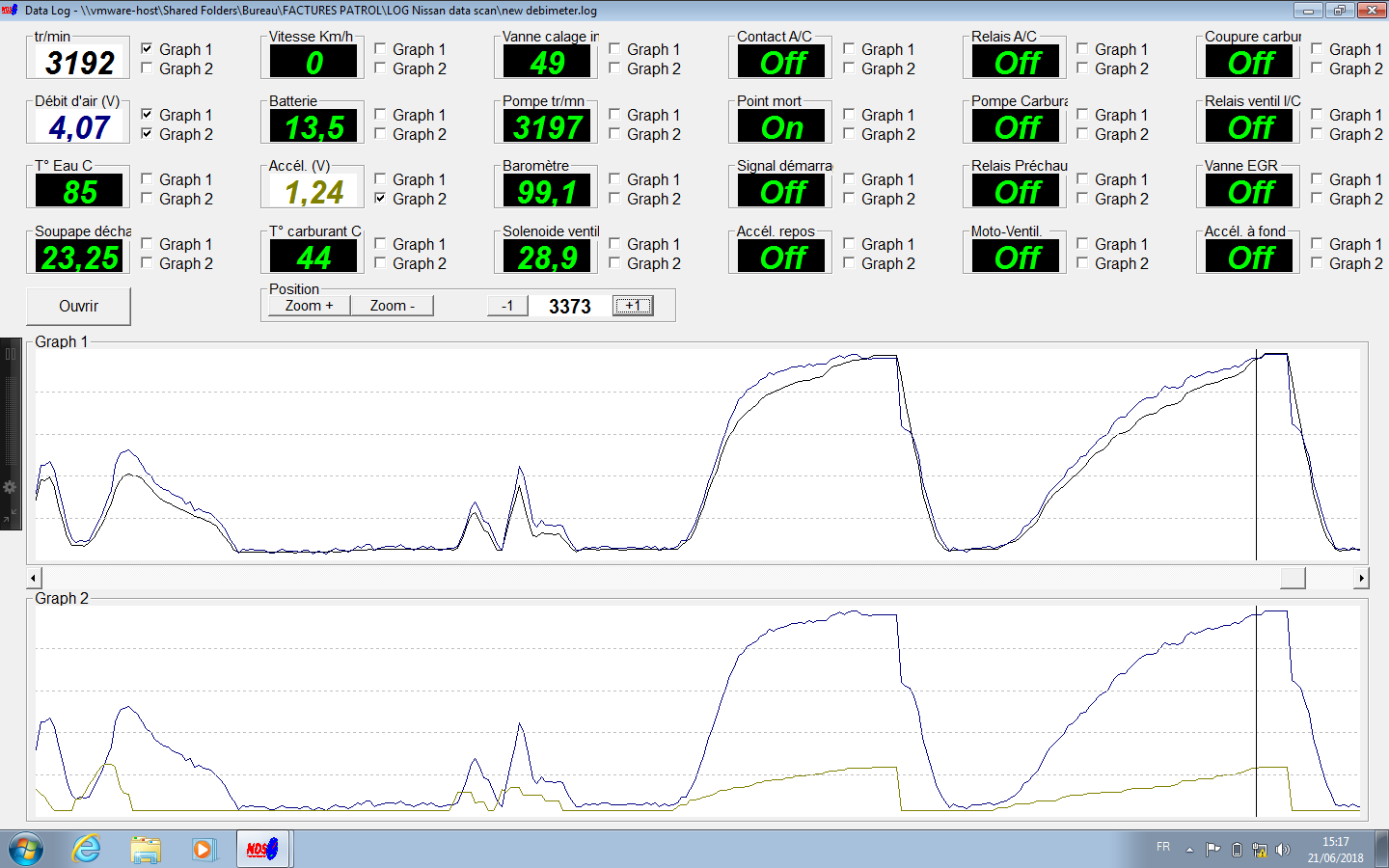The height and width of the screenshot is (868, 1389).
Task: Open Windows Media Player taskbar icon
Action: pos(203,849)
